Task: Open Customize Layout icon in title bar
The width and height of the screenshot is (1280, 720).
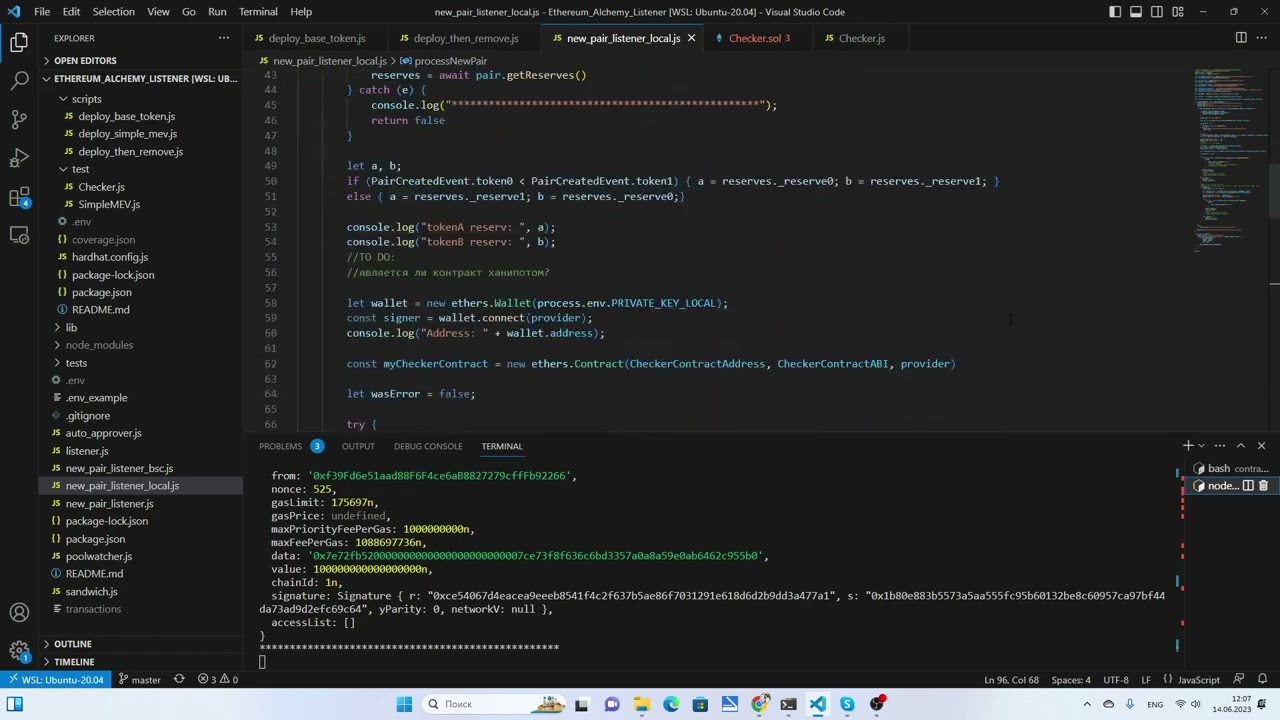Action: click(1178, 12)
